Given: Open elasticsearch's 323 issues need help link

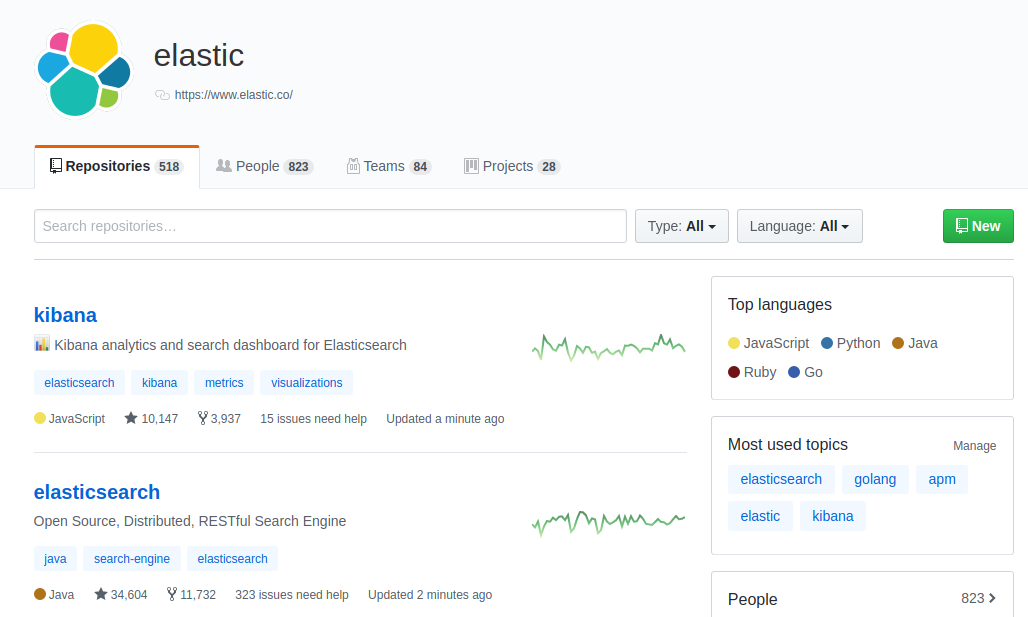Looking at the screenshot, I should [292, 595].
